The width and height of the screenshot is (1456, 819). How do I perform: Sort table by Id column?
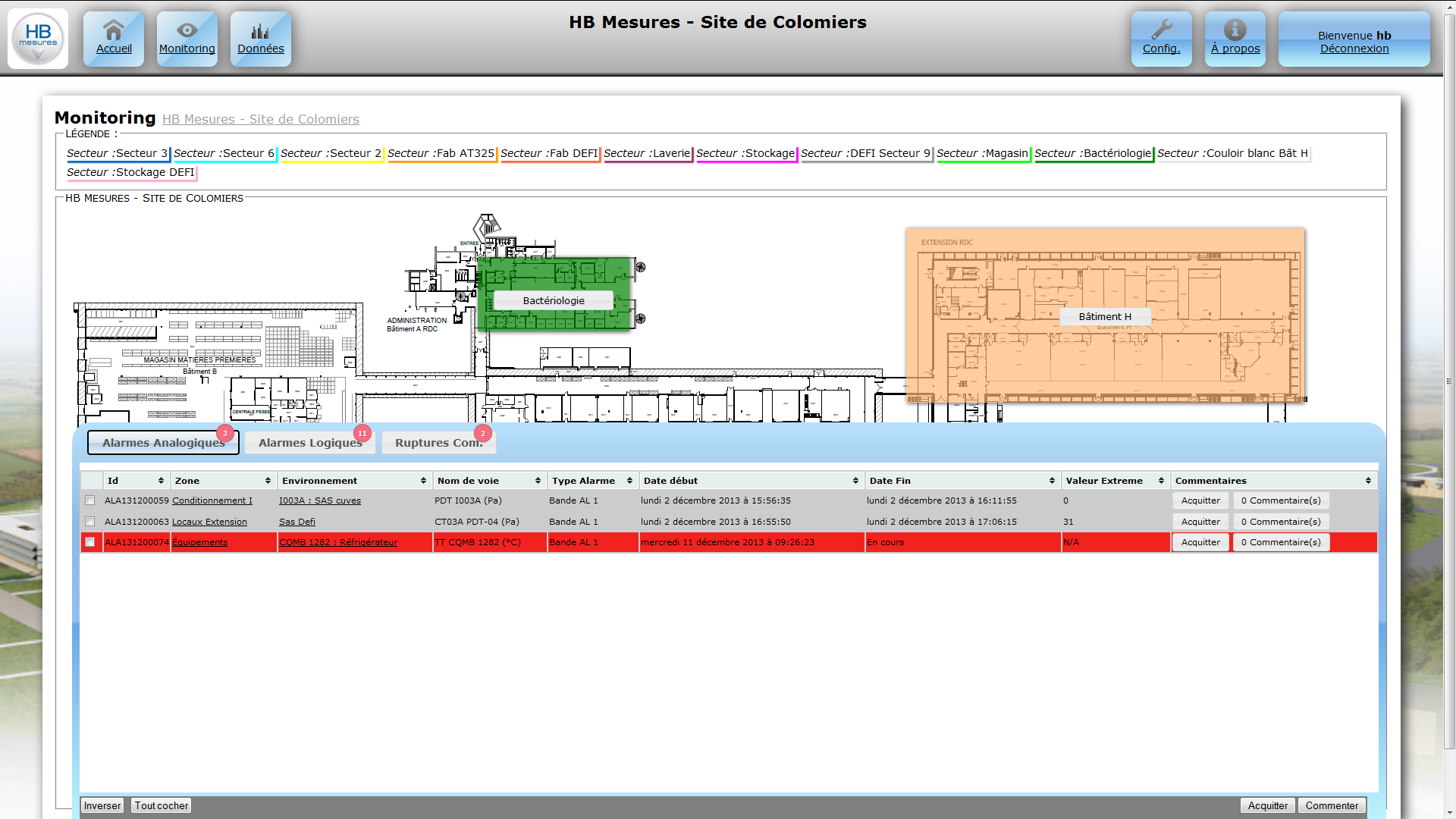coord(136,481)
